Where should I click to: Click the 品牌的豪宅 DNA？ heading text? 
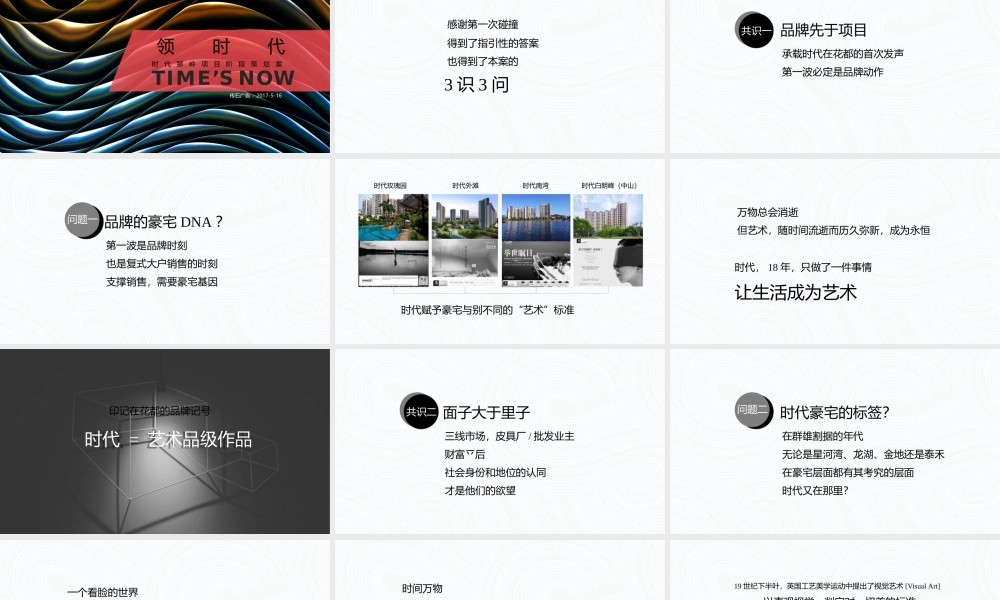[x=164, y=222]
